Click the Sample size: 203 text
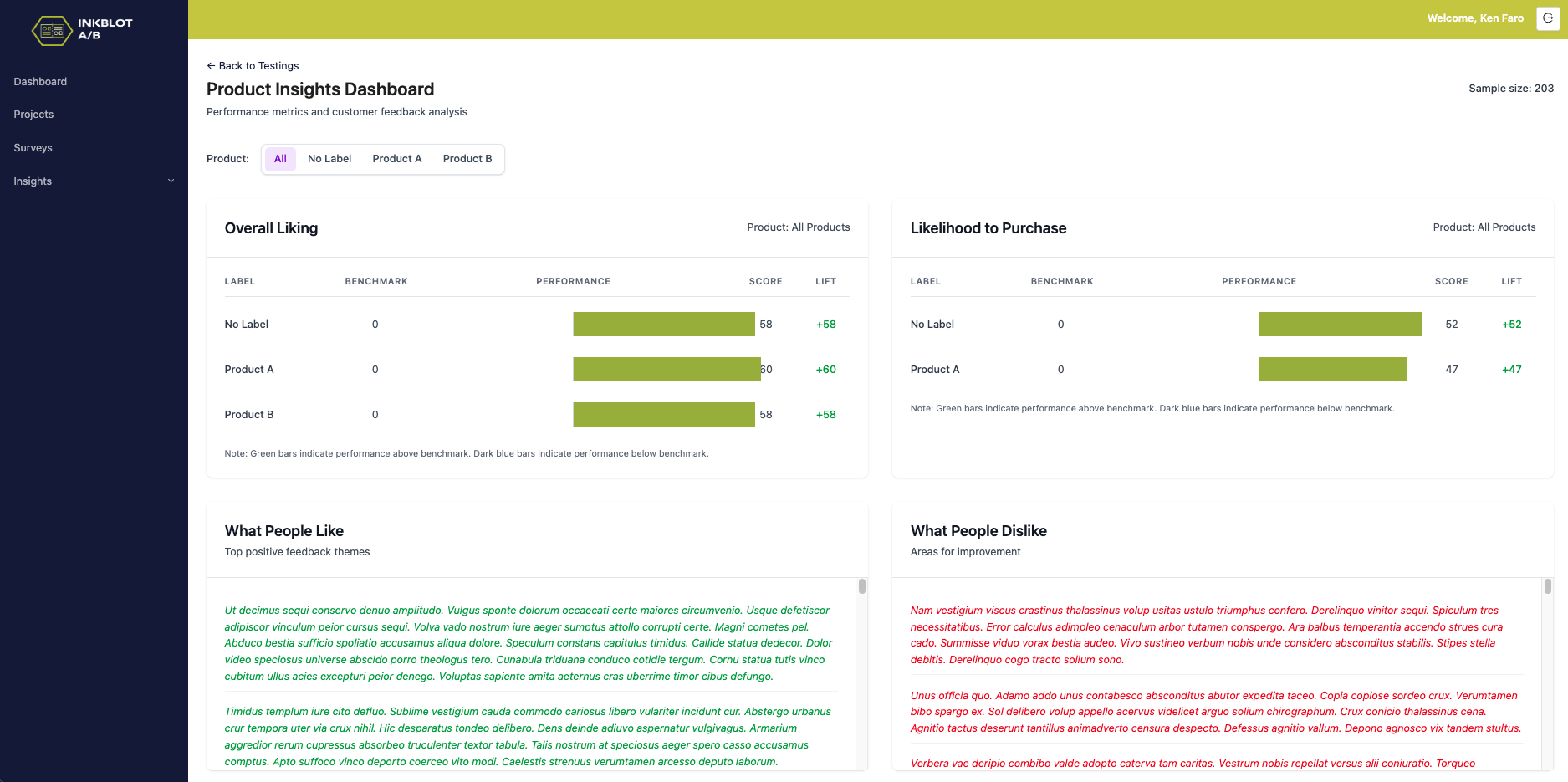This screenshot has height=782, width=1568. pos(1511,89)
